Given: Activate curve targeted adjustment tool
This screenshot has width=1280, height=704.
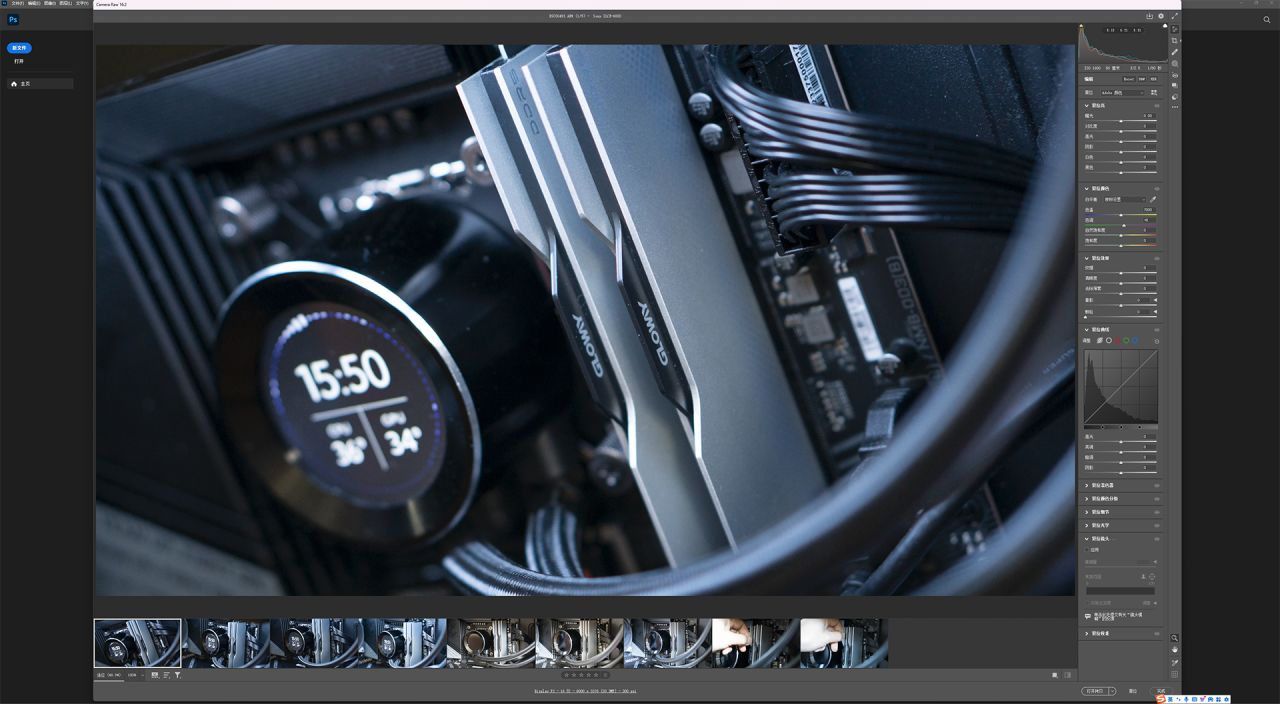Looking at the screenshot, I should pos(1157,341).
